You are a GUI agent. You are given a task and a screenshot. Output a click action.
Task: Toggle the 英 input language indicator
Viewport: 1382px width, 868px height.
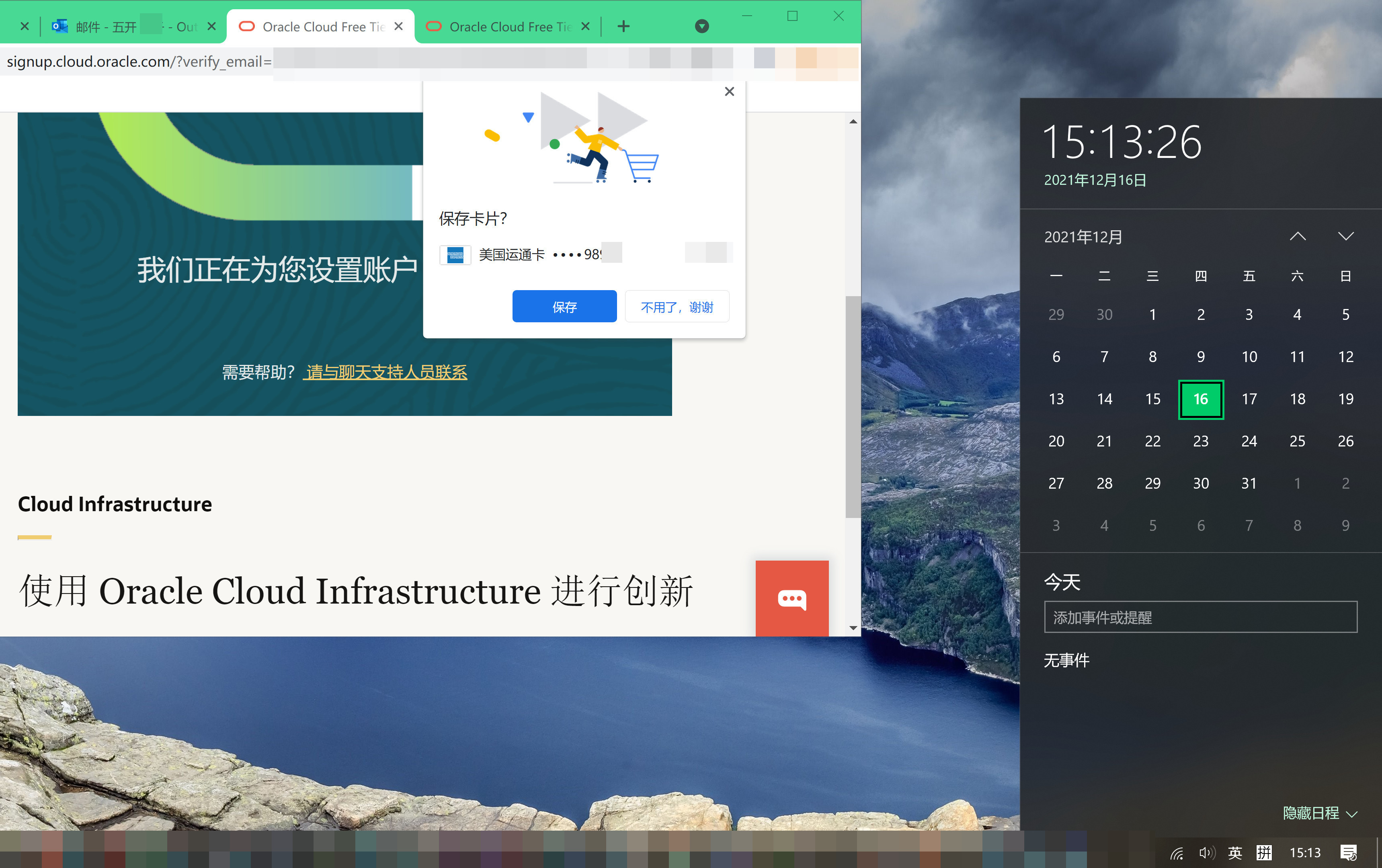click(1235, 853)
